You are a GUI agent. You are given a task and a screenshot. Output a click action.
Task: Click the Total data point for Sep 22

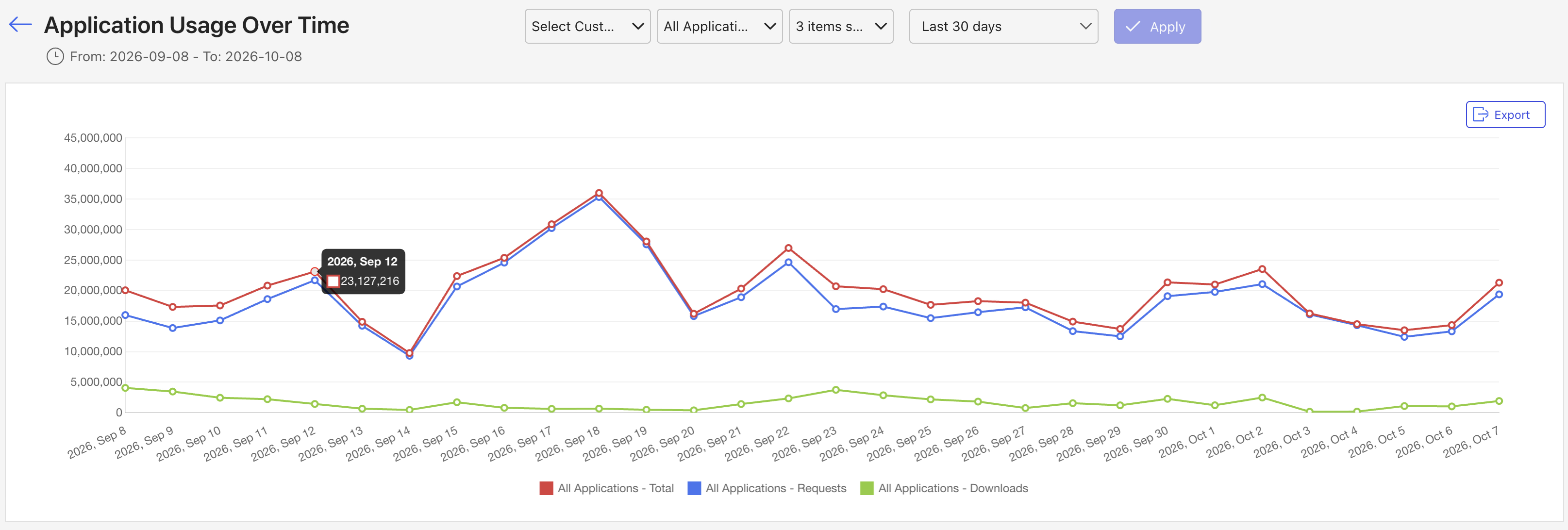pos(788,248)
